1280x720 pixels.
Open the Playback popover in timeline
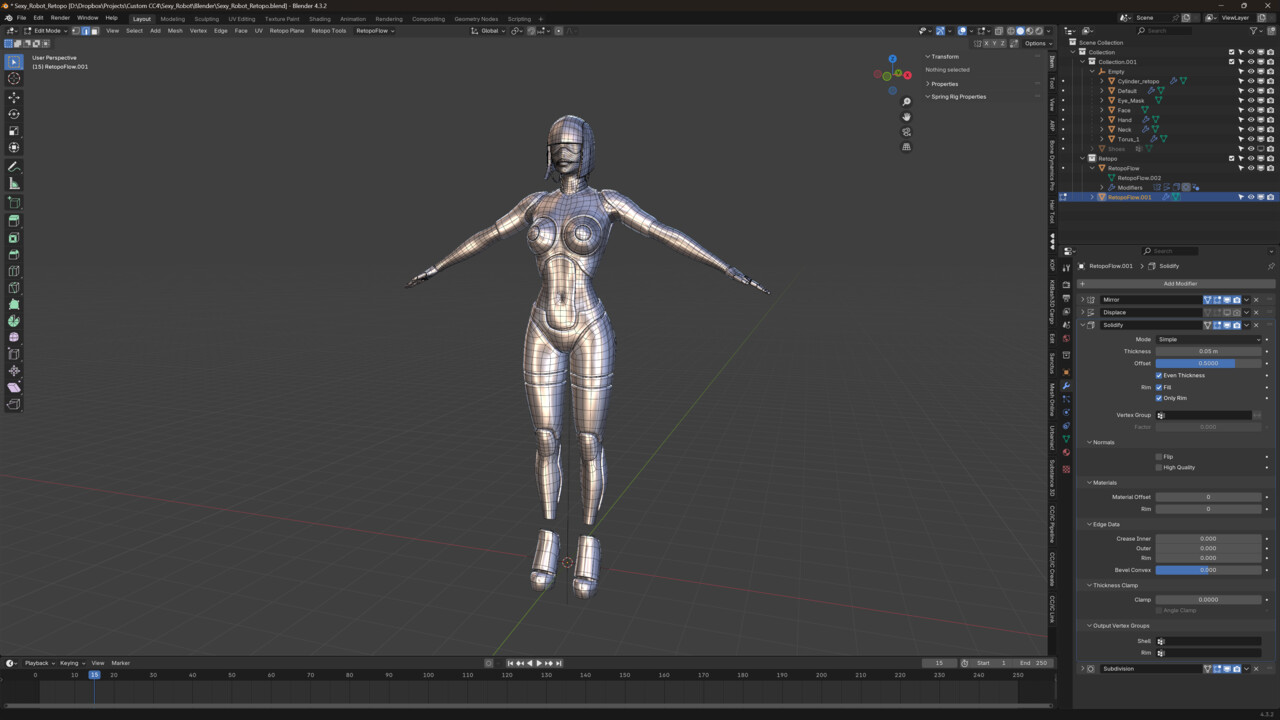click(38, 663)
